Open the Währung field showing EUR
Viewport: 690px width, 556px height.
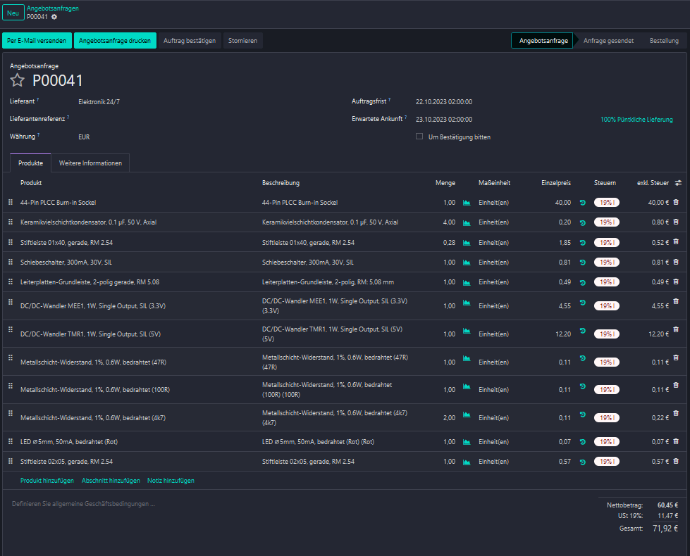(84, 136)
